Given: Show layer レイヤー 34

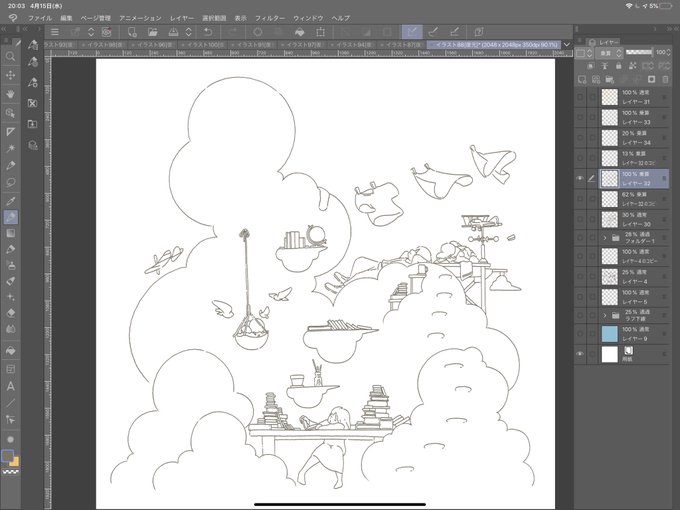Looking at the screenshot, I should [580, 138].
